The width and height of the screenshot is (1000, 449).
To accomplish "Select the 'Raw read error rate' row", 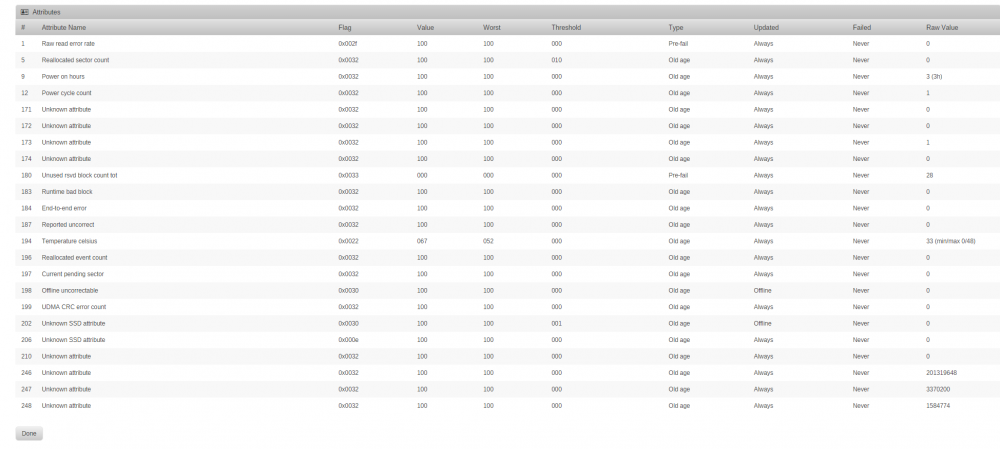I will (x=508, y=43).
